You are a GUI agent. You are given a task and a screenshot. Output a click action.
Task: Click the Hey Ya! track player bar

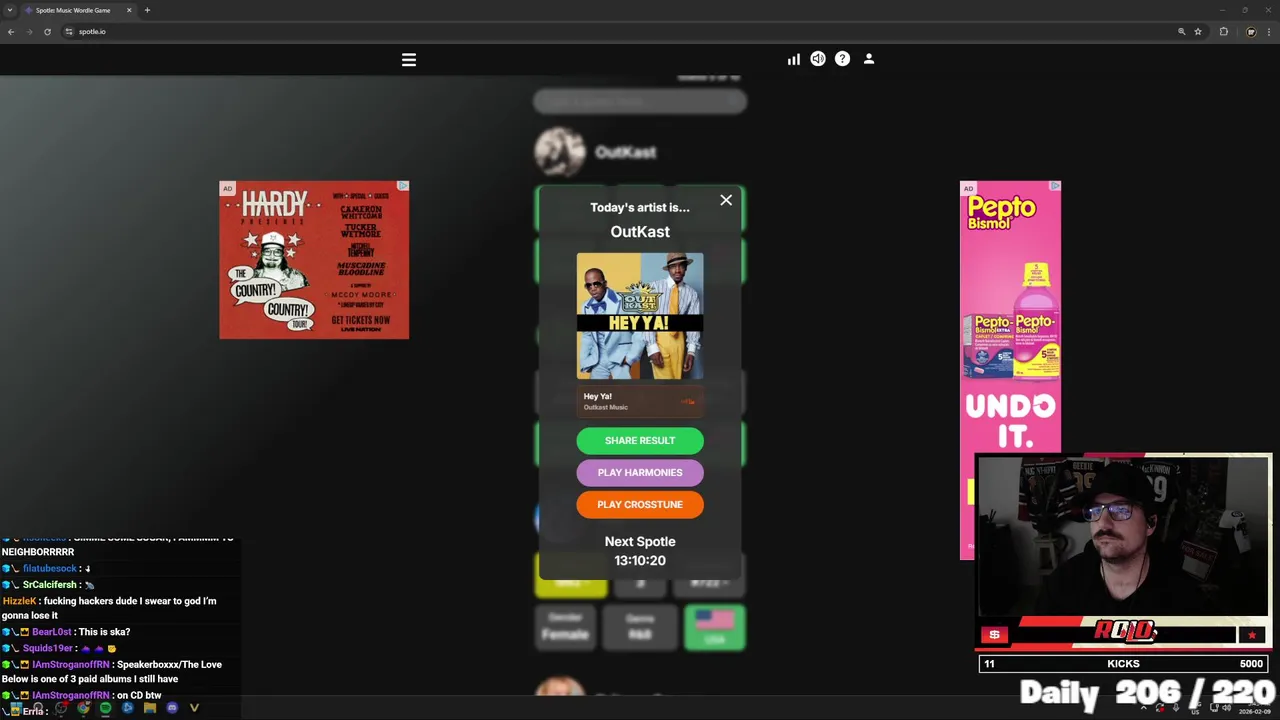[x=640, y=401]
